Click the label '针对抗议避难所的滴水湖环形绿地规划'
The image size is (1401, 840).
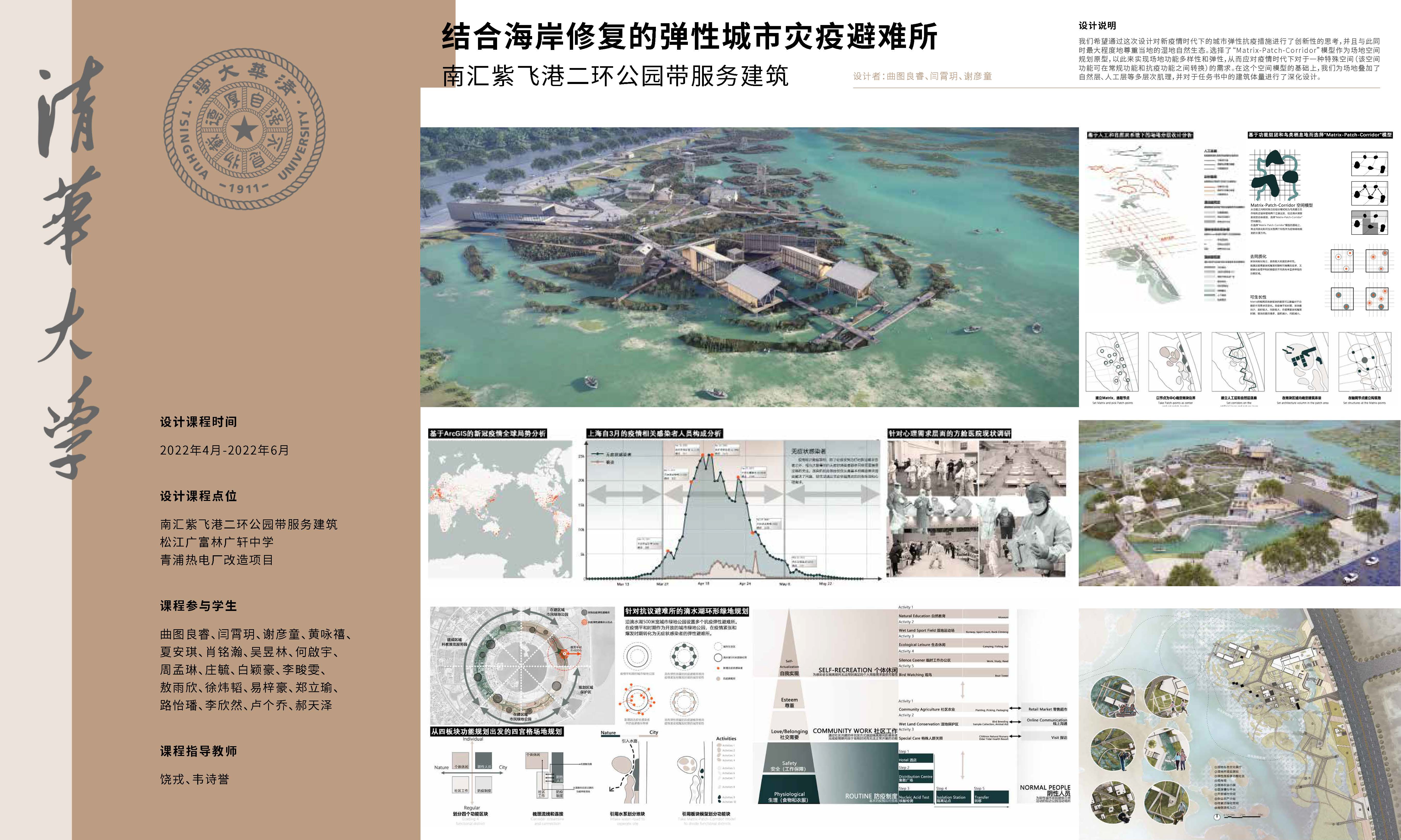[686, 611]
